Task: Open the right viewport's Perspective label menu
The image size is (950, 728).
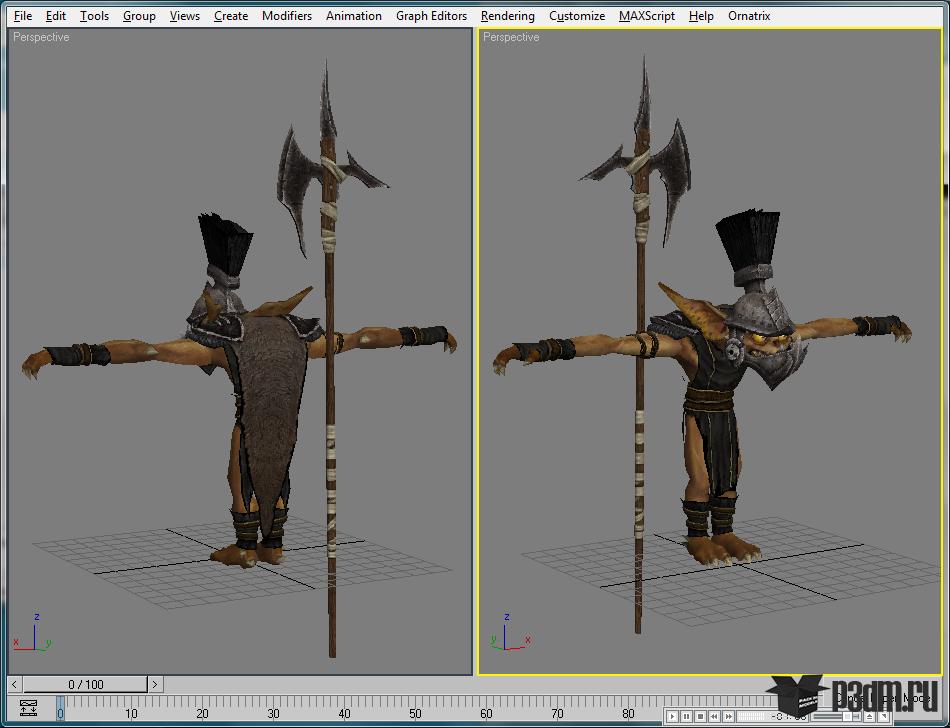Action: point(511,37)
